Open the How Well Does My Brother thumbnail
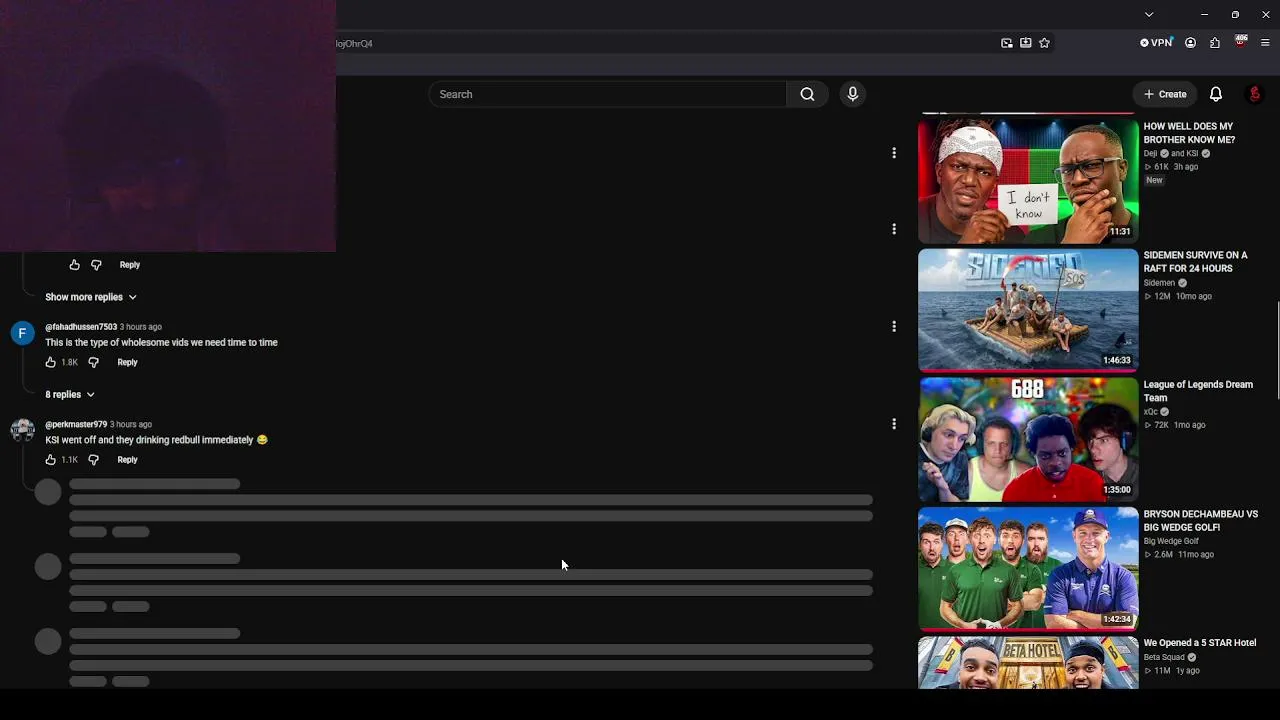 point(1028,180)
